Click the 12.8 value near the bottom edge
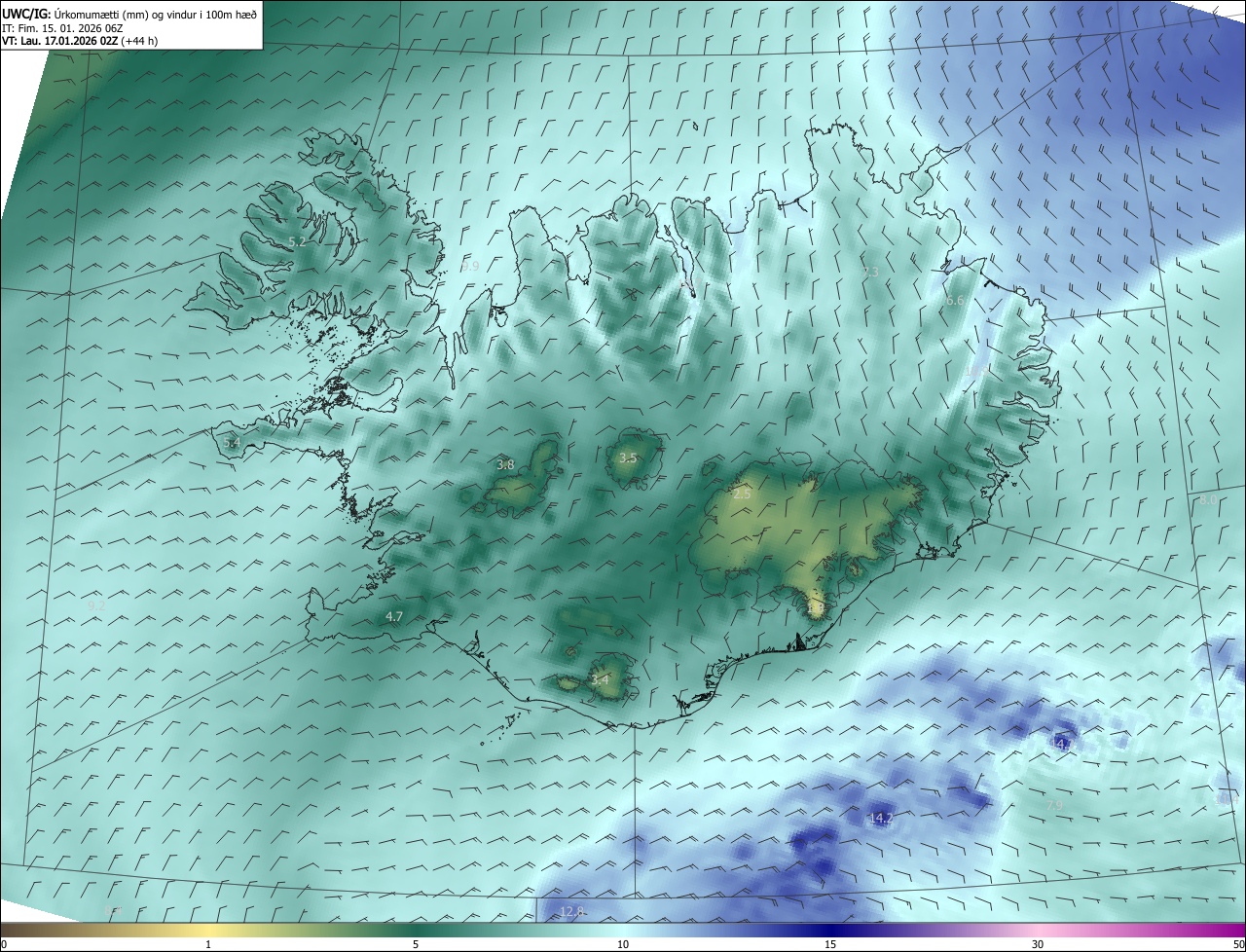1246x952 pixels. coord(572,912)
